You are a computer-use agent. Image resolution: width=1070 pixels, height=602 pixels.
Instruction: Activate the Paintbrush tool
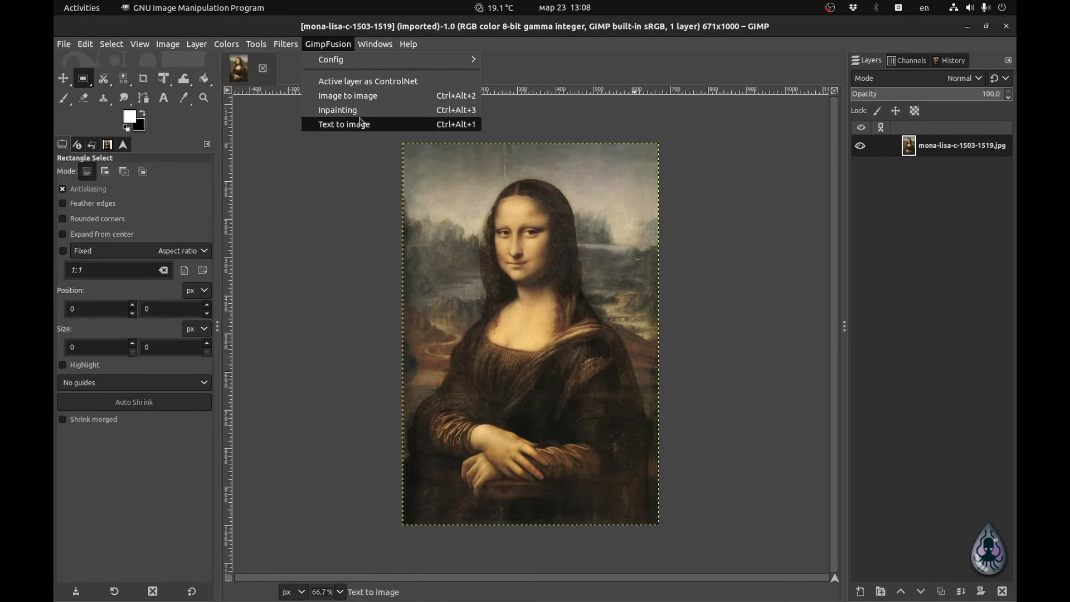tap(63, 98)
